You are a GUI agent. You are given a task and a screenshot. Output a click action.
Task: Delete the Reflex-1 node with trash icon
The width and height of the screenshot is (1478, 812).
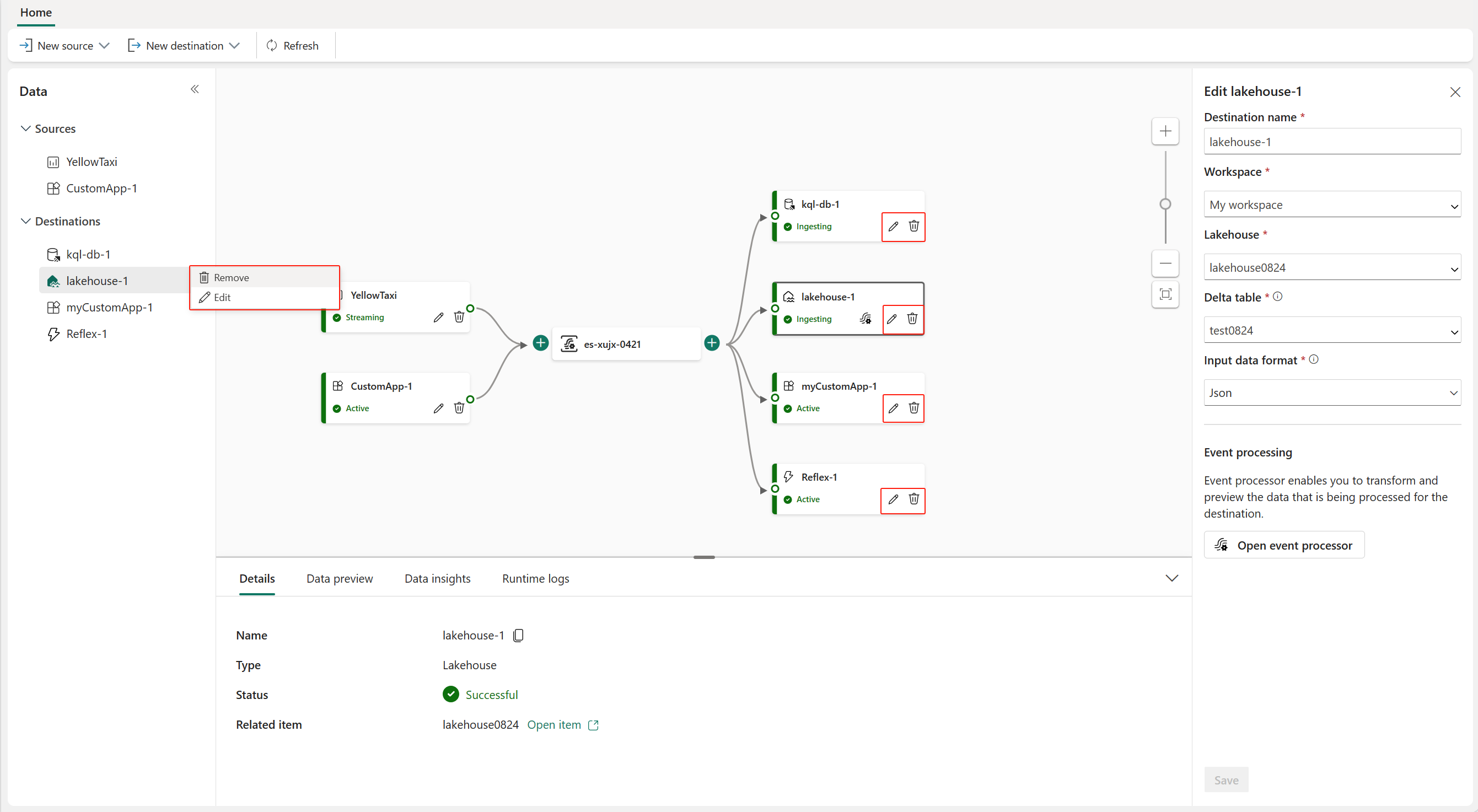[x=913, y=499]
